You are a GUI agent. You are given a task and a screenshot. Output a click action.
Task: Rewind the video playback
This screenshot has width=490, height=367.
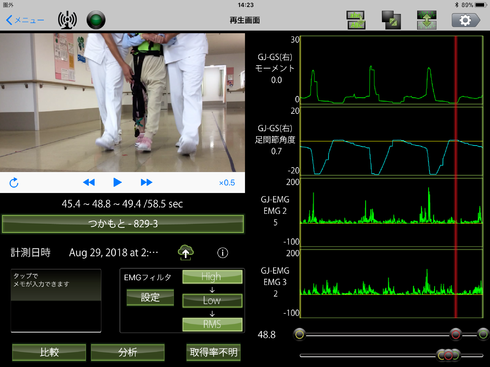click(x=89, y=182)
